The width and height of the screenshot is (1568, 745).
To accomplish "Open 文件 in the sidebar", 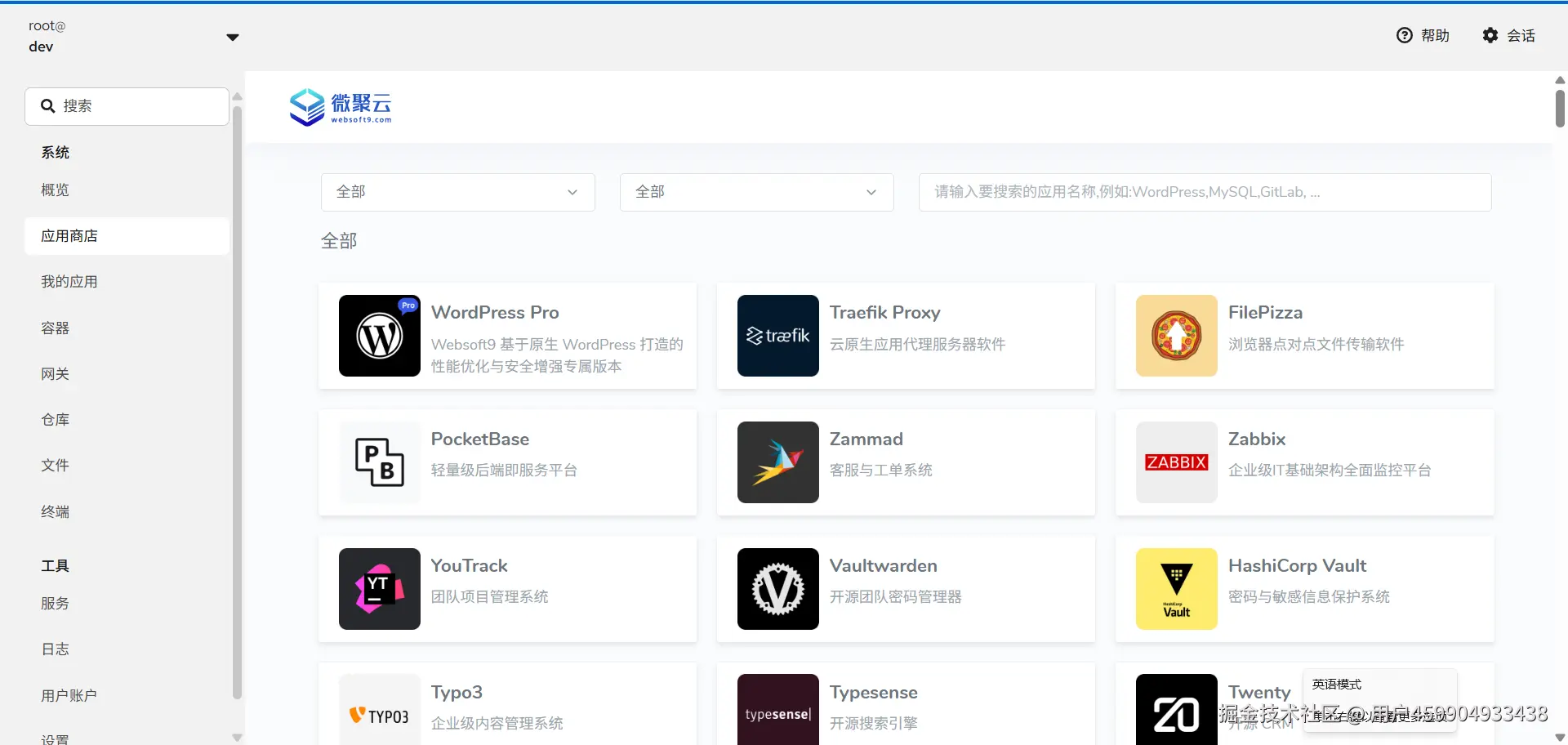I will 127,466.
